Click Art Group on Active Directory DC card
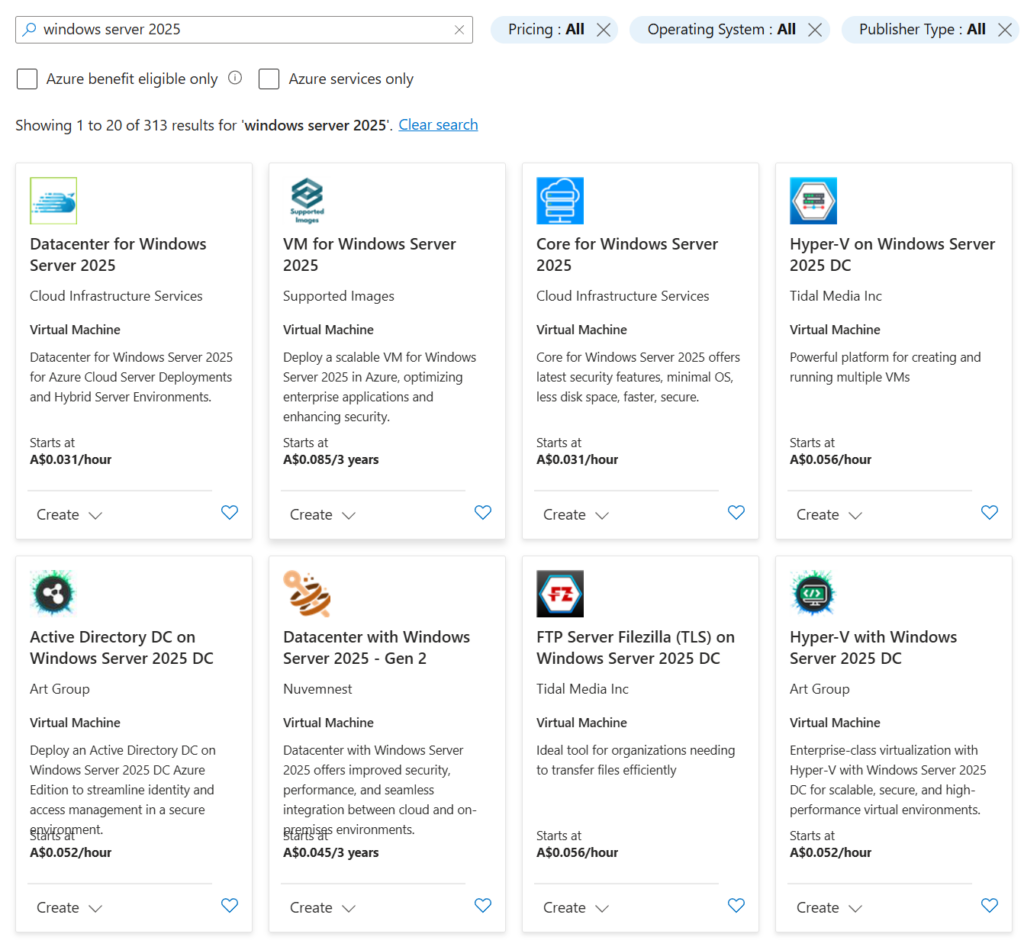The width and height of the screenshot is (1024, 947). click(x=59, y=690)
